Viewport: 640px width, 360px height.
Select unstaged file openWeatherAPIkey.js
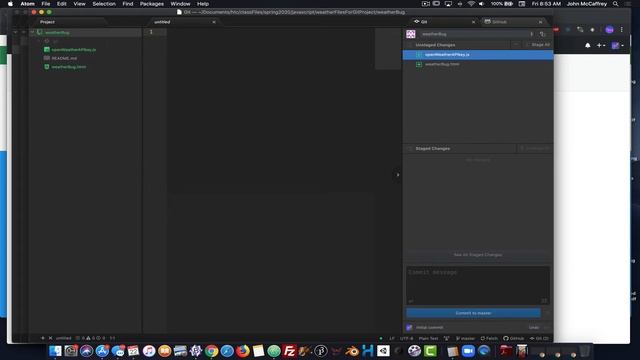click(x=478, y=54)
